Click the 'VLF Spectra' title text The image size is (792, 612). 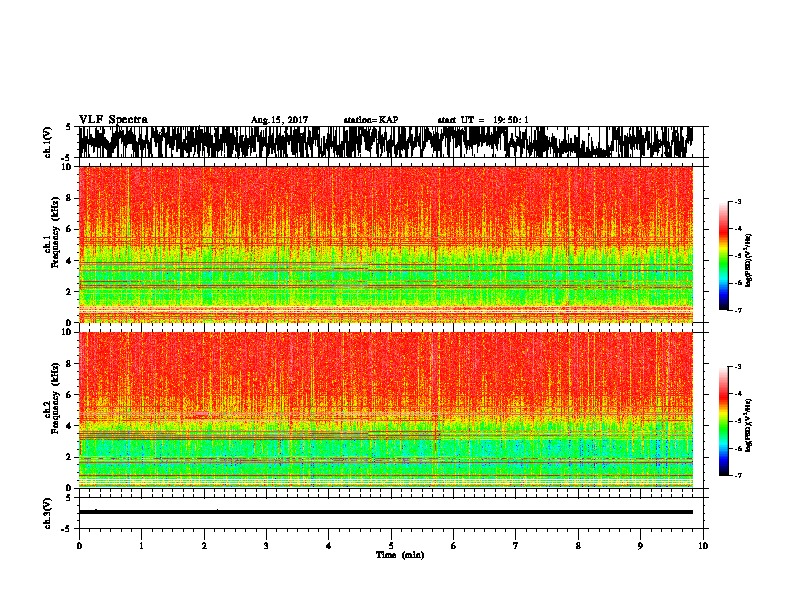pos(113,120)
